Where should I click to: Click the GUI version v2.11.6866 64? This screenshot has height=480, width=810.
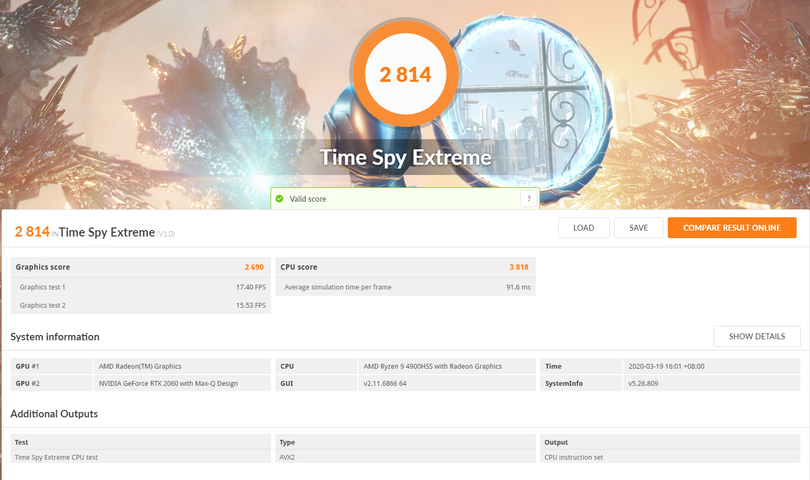pos(385,383)
